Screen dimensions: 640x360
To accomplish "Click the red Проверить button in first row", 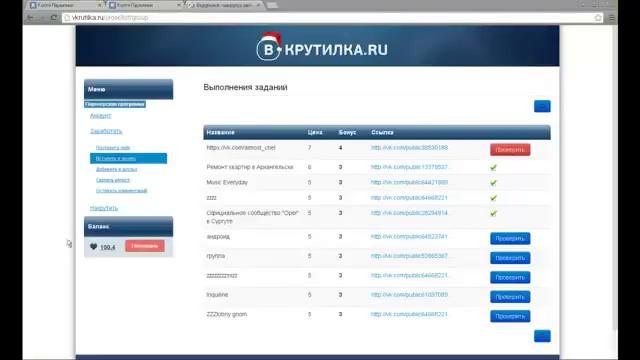I will click(510, 150).
